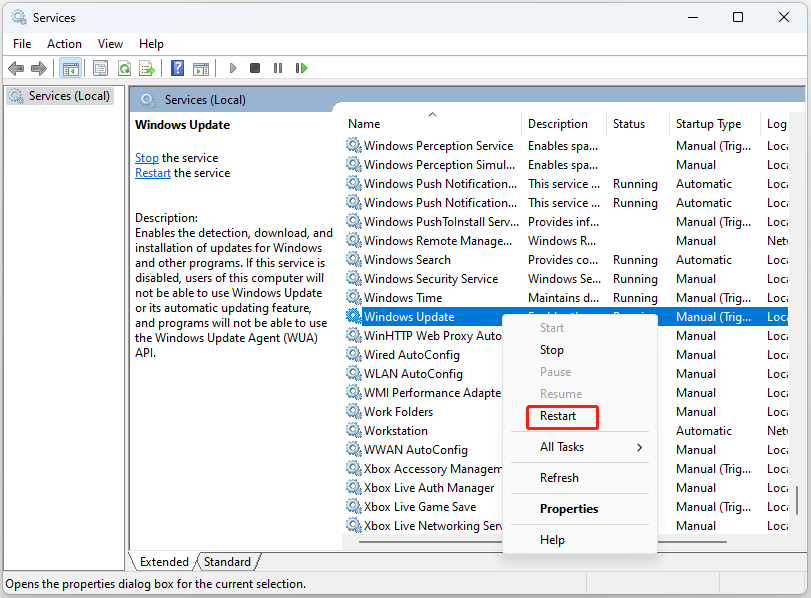
Task: Open the Properties icon on the toolbar
Action: (x=100, y=67)
